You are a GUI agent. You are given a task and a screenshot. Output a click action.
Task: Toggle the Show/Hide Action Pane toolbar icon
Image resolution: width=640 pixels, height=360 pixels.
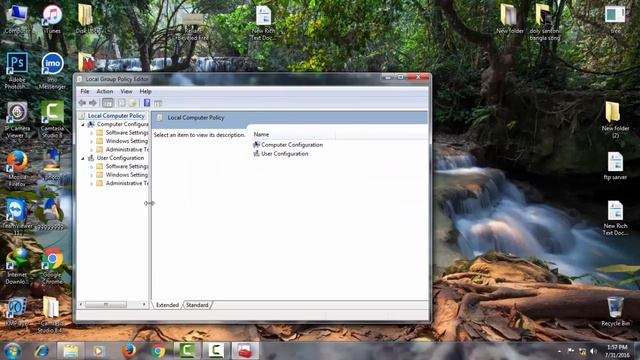[158, 103]
